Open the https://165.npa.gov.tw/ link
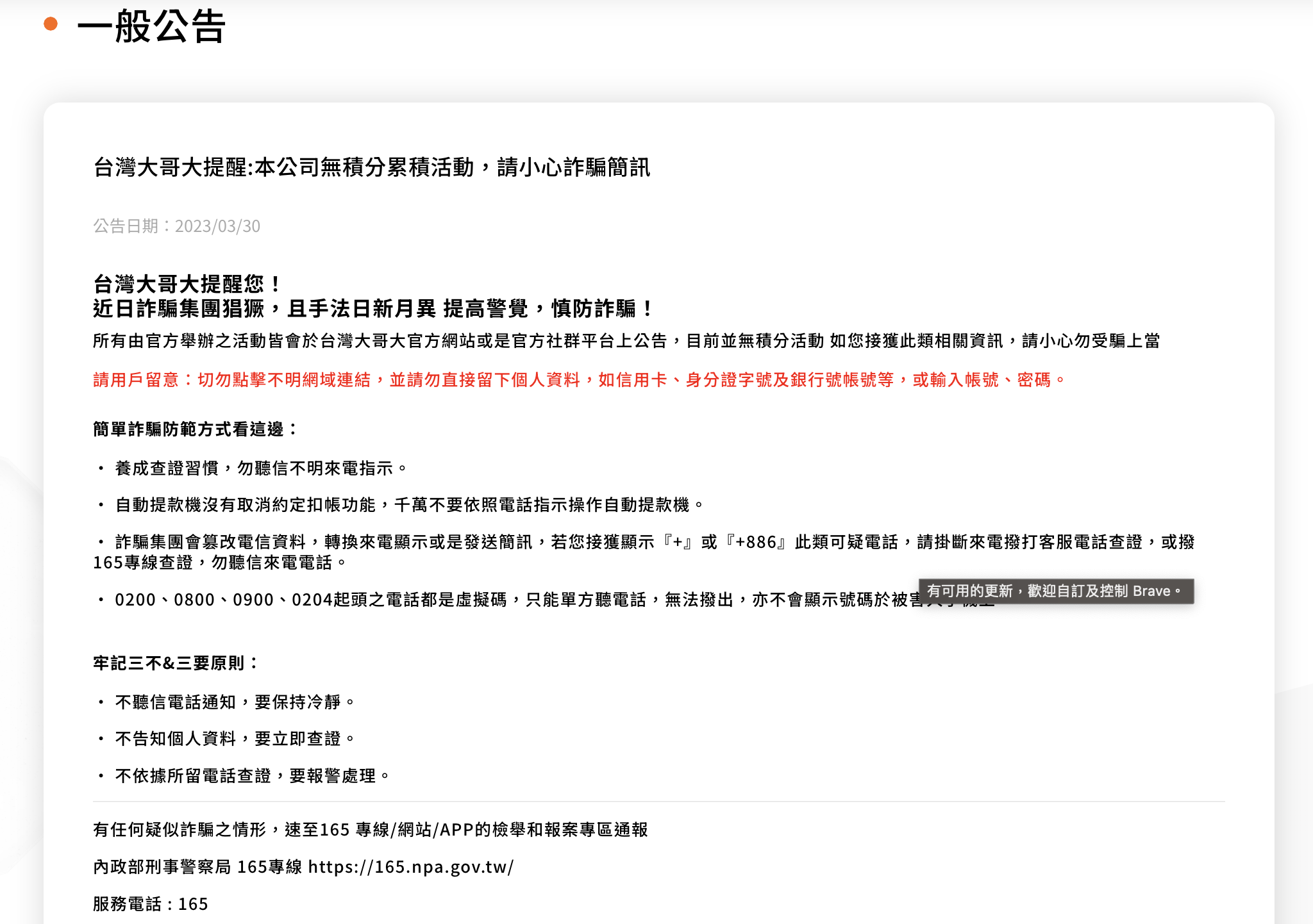This screenshot has width=1313, height=924. (x=411, y=867)
